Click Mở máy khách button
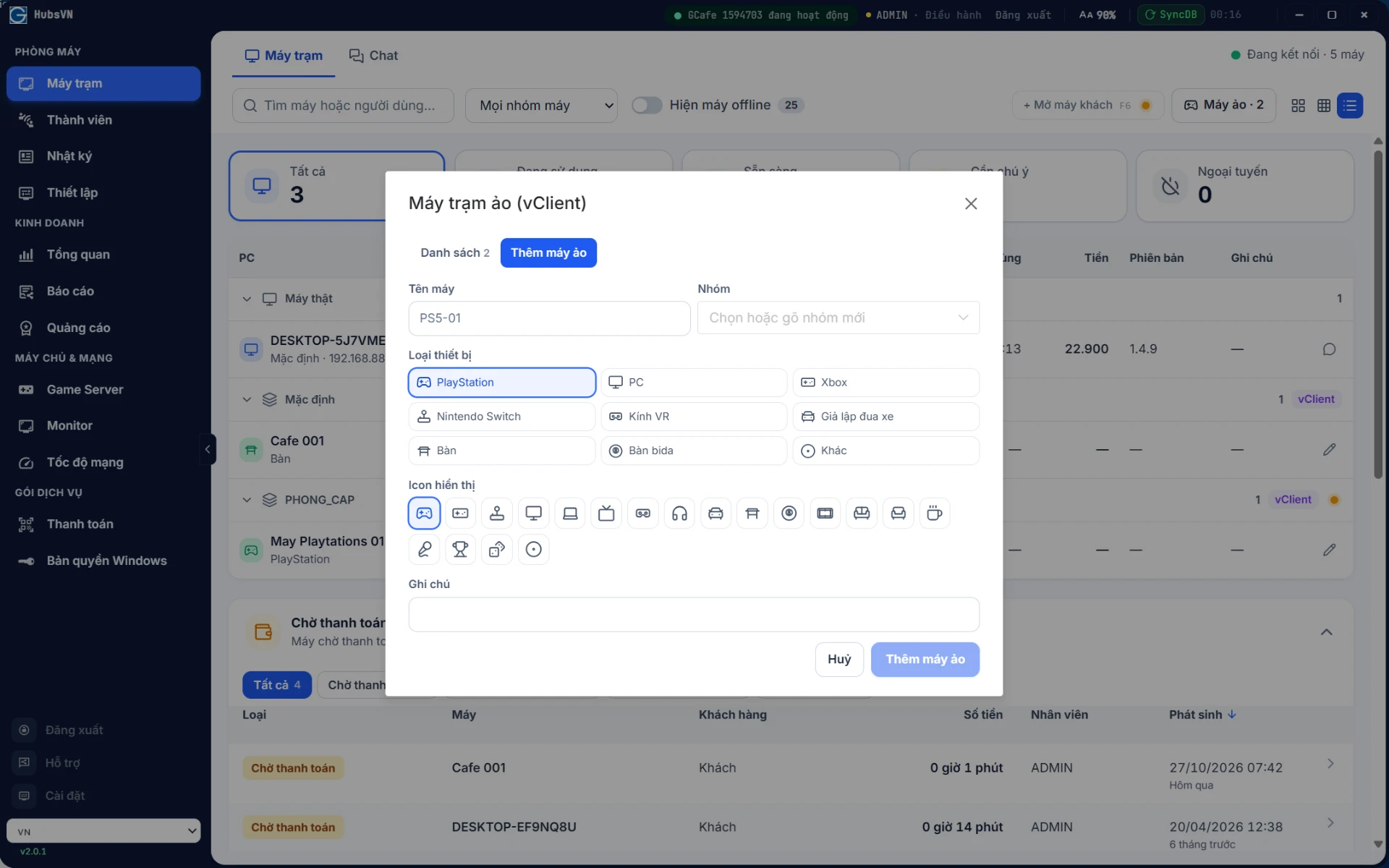The height and width of the screenshot is (868, 1389). (1087, 106)
